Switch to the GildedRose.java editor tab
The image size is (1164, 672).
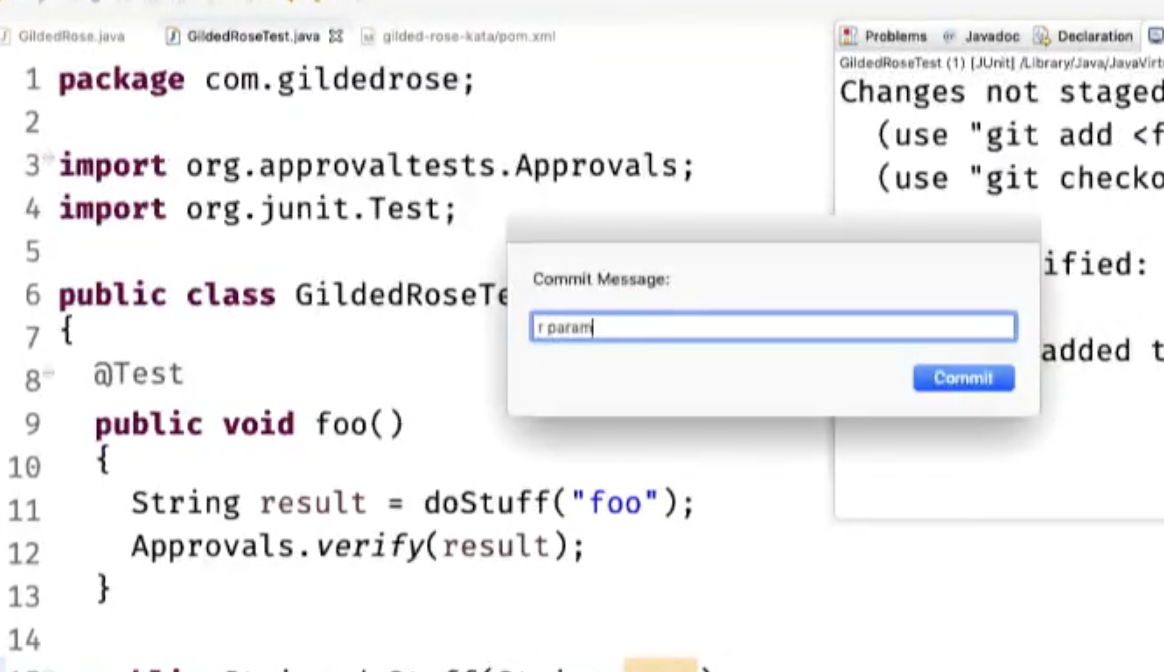(x=71, y=36)
